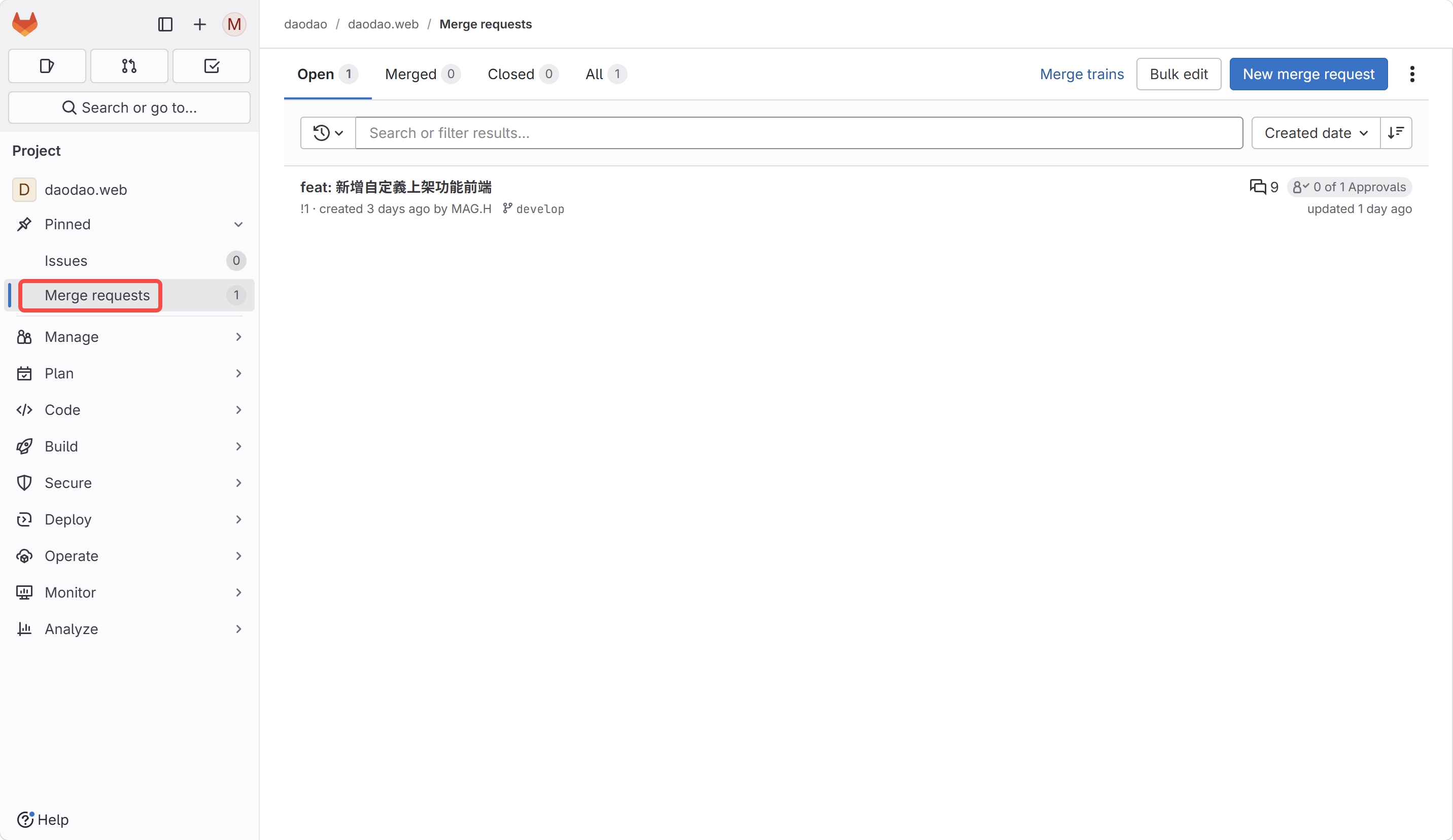Image resolution: width=1453 pixels, height=840 pixels.
Task: Select Merge requests in the sidebar
Action: pyautogui.click(x=129, y=295)
